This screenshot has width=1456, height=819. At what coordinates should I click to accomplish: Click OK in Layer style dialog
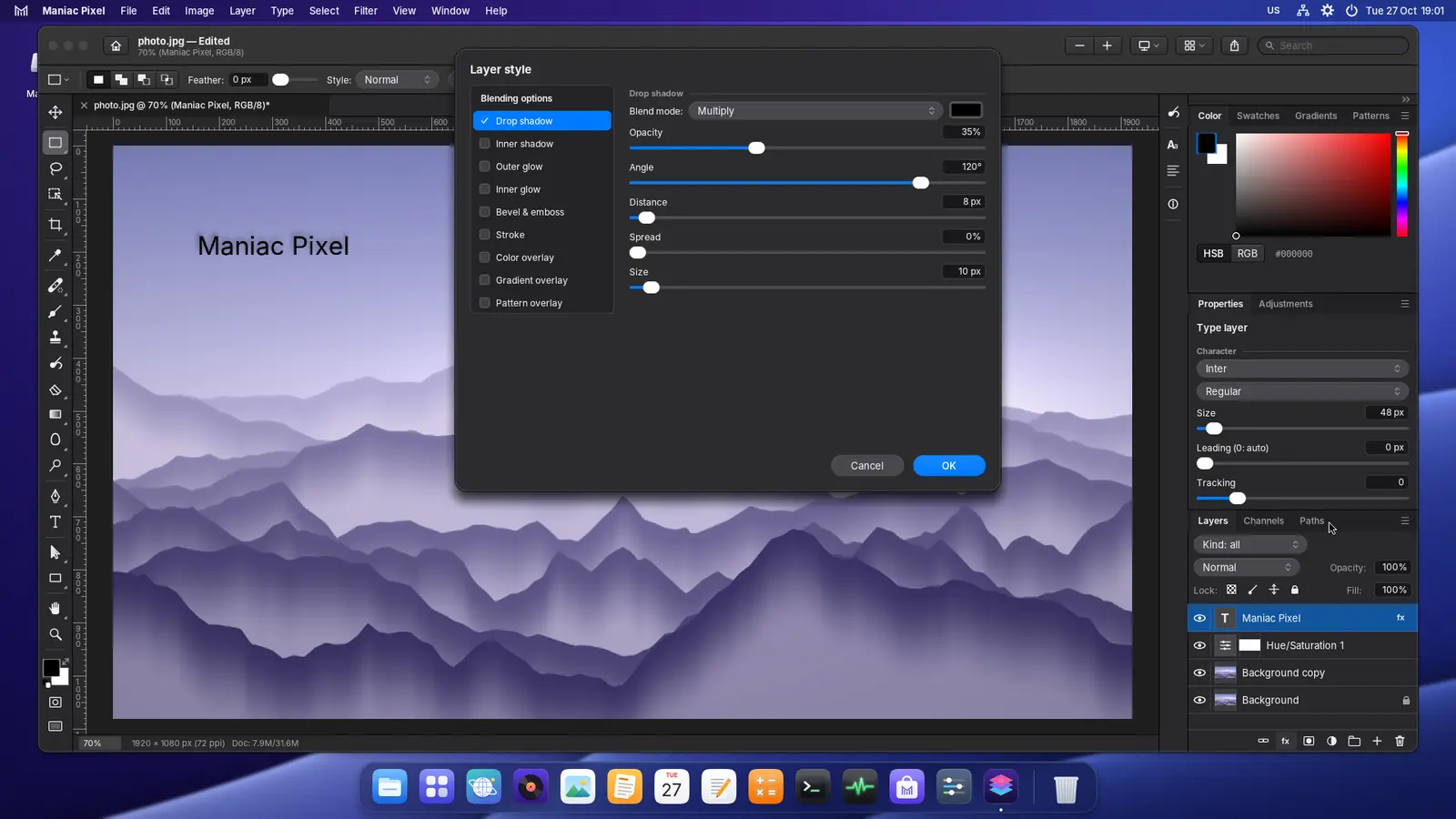coord(949,466)
